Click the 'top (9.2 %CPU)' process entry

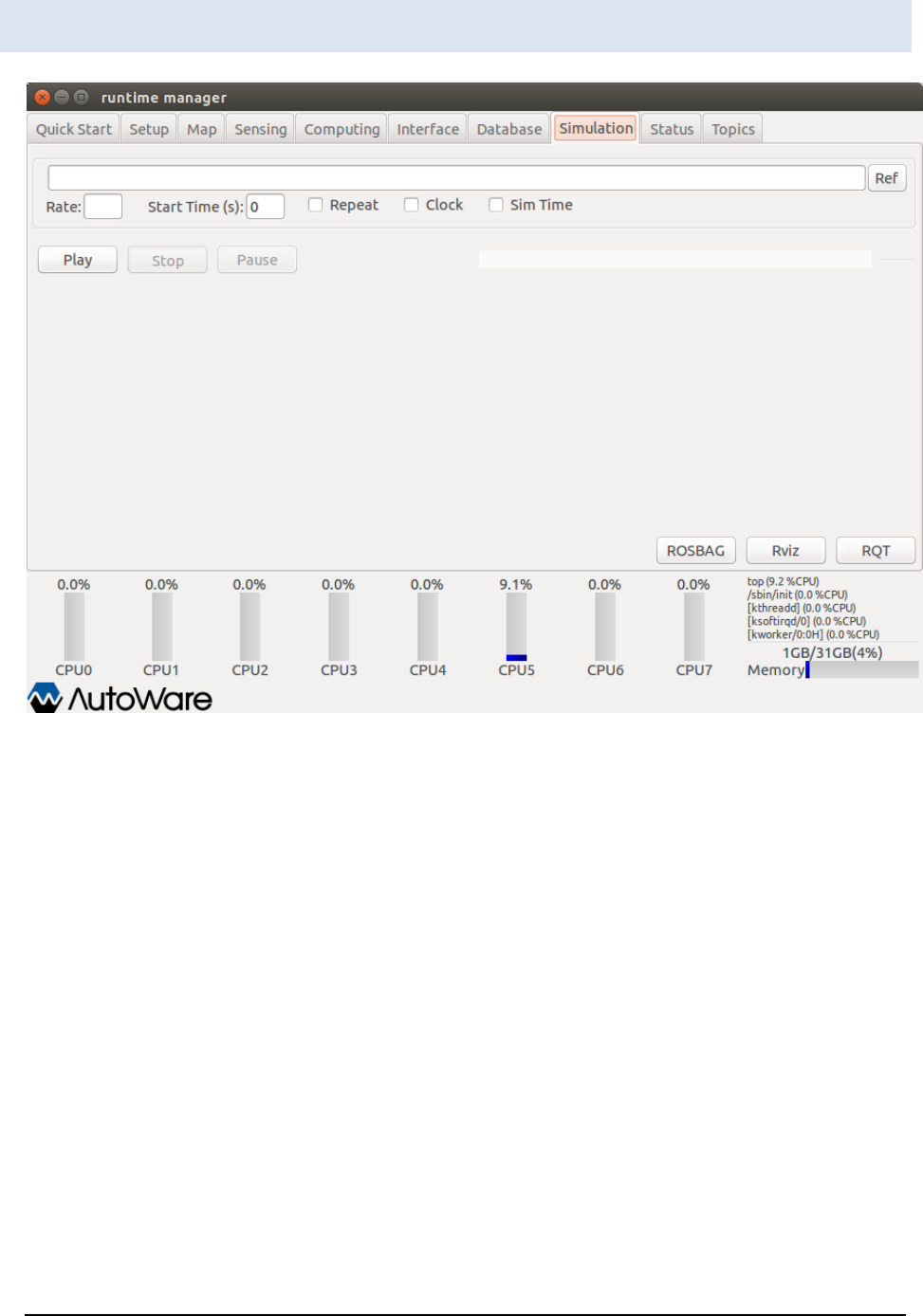(783, 581)
